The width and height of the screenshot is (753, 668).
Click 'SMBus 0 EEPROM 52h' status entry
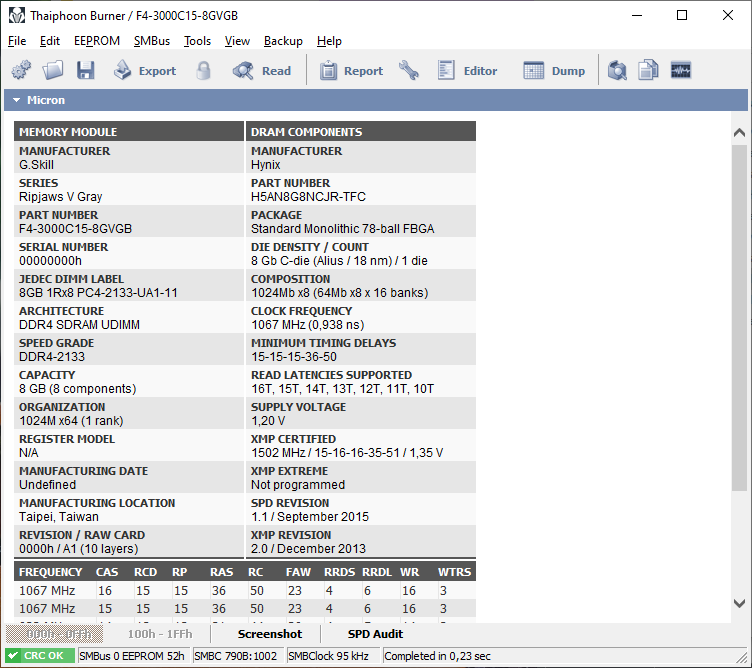(132, 656)
